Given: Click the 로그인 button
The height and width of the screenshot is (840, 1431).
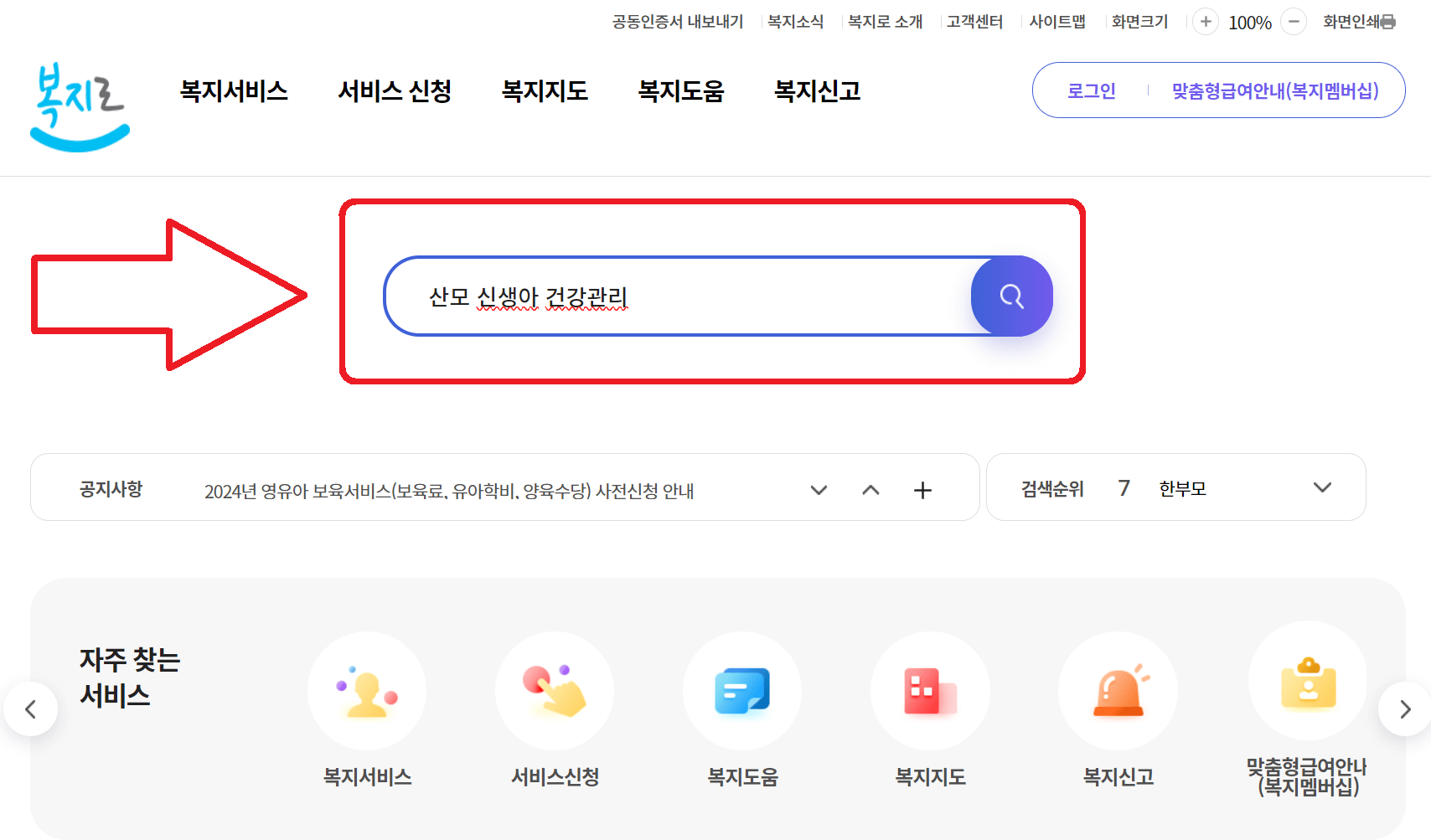Looking at the screenshot, I should [1092, 90].
